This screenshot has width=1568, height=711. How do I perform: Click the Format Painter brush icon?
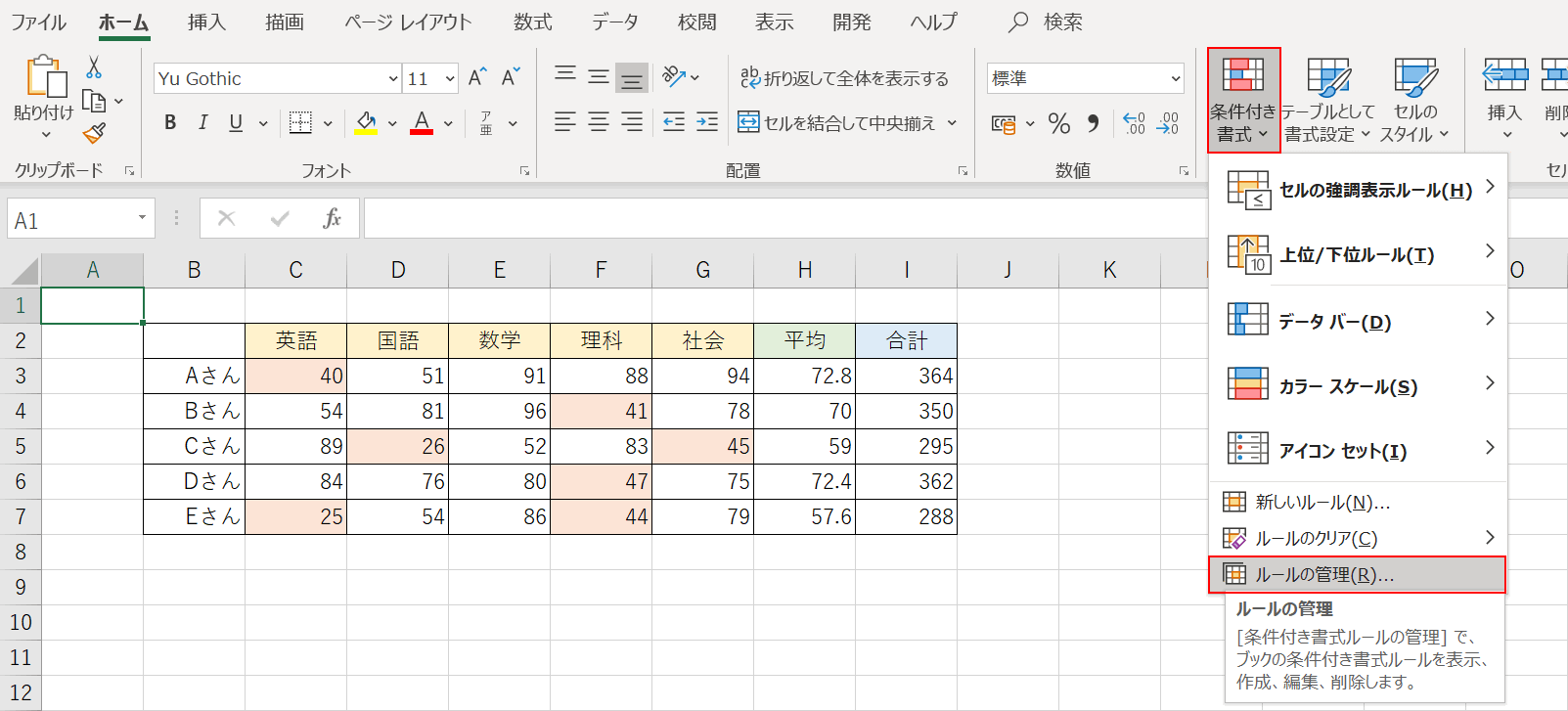(94, 133)
